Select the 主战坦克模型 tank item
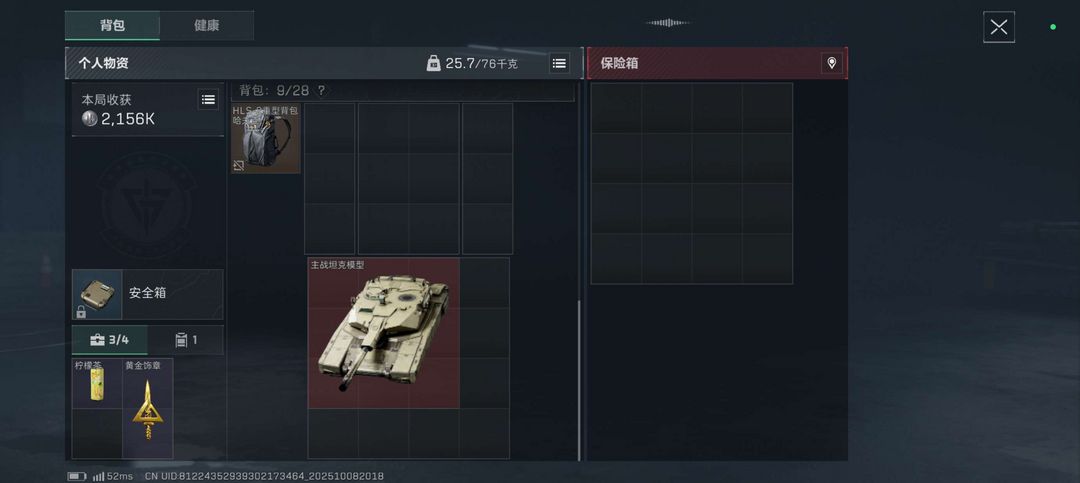 tap(384, 333)
